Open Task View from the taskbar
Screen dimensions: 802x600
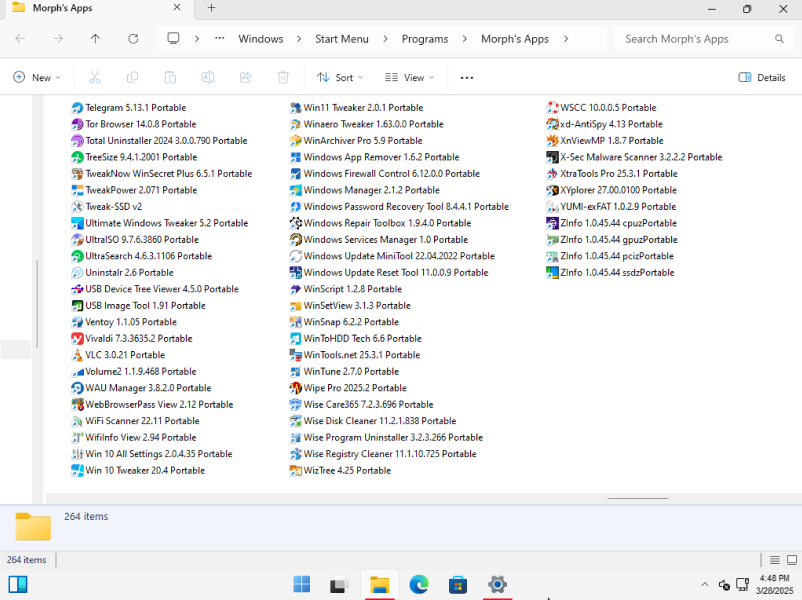coord(339,584)
